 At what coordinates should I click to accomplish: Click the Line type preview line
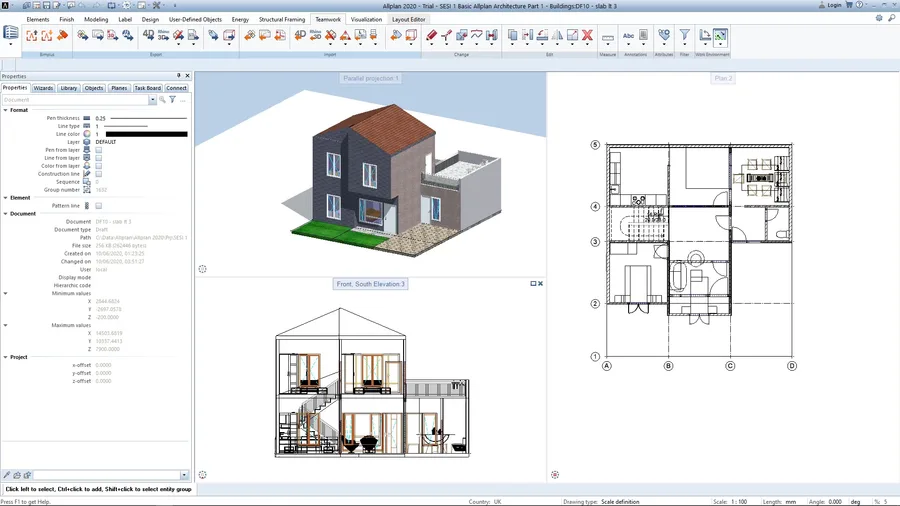point(125,126)
